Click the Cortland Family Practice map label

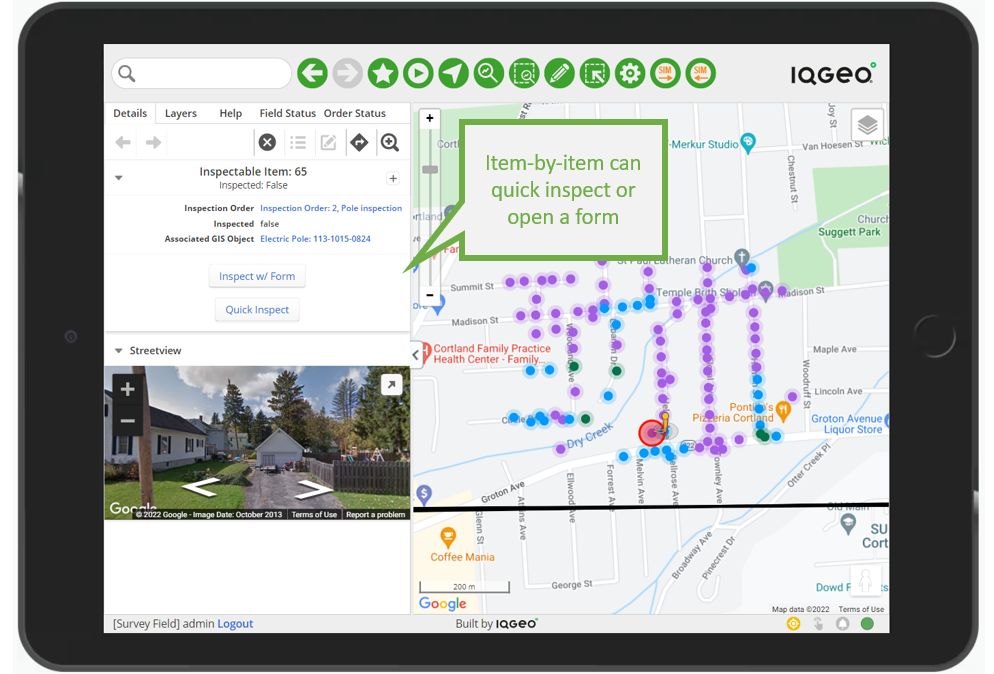492,354
